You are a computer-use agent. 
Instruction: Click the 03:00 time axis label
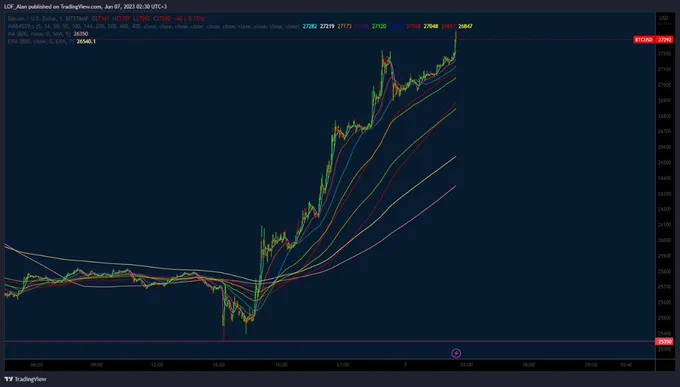click(467, 365)
